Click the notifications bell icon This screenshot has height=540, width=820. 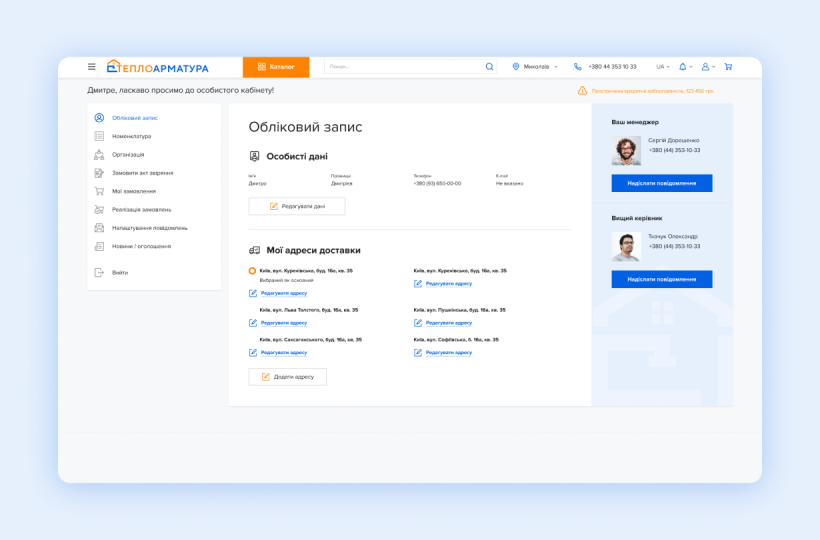(683, 67)
